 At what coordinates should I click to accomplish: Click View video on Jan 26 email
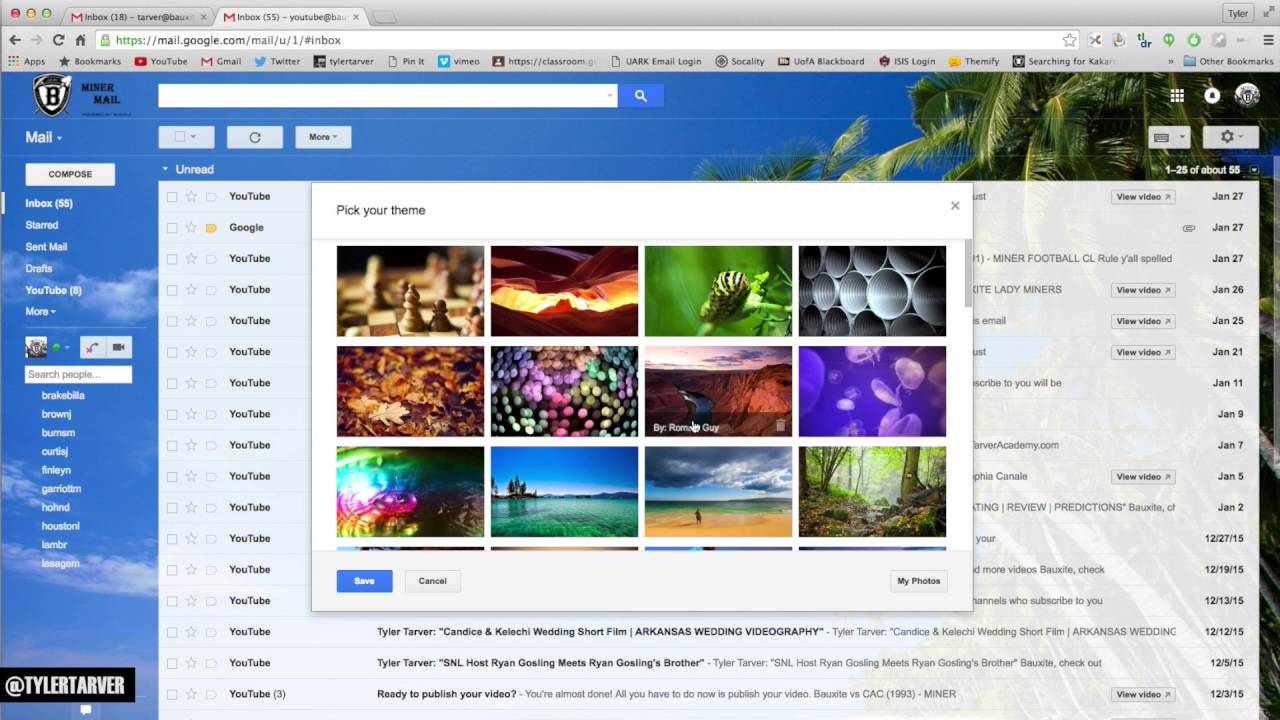[1142, 290]
